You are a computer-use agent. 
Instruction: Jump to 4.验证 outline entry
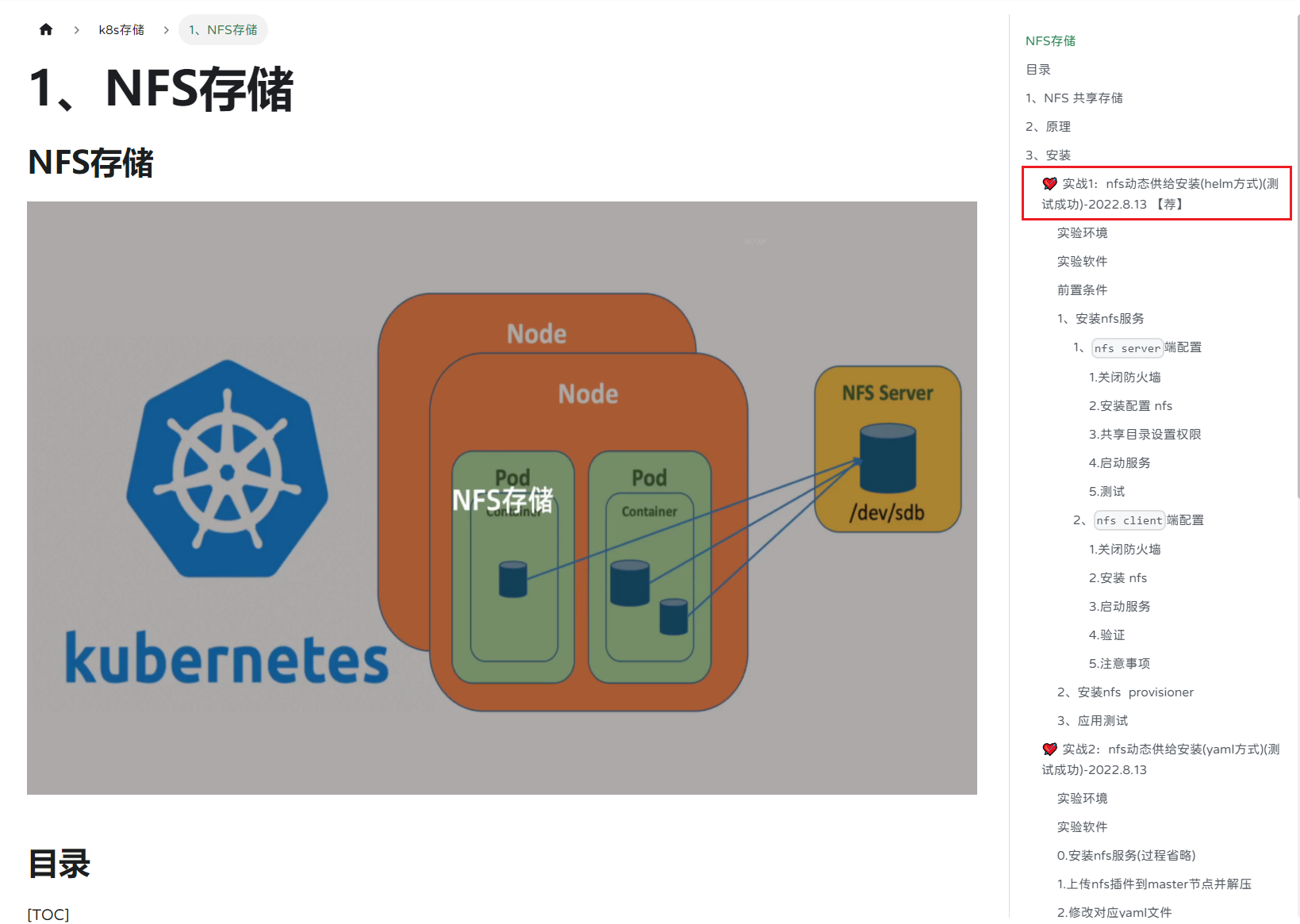1106,635
